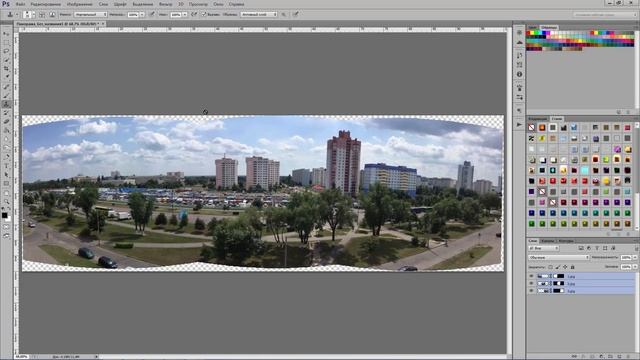Open the Изображение menu
Image resolution: width=640 pixels, height=360 pixels.
click(80, 4)
